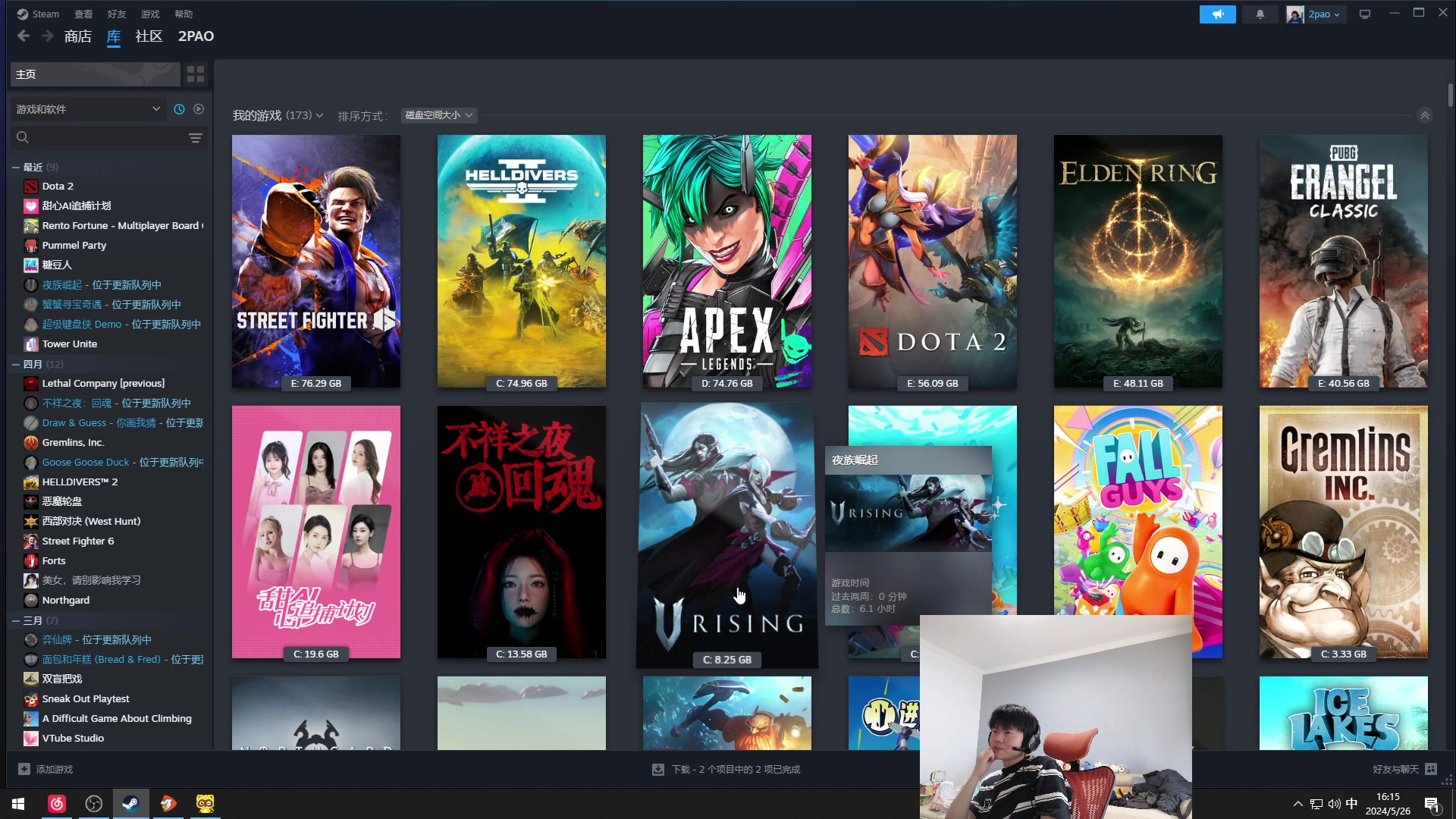Viewport: 1456px width, 819px height.
Task: Select '库' library tab
Action: tap(114, 36)
